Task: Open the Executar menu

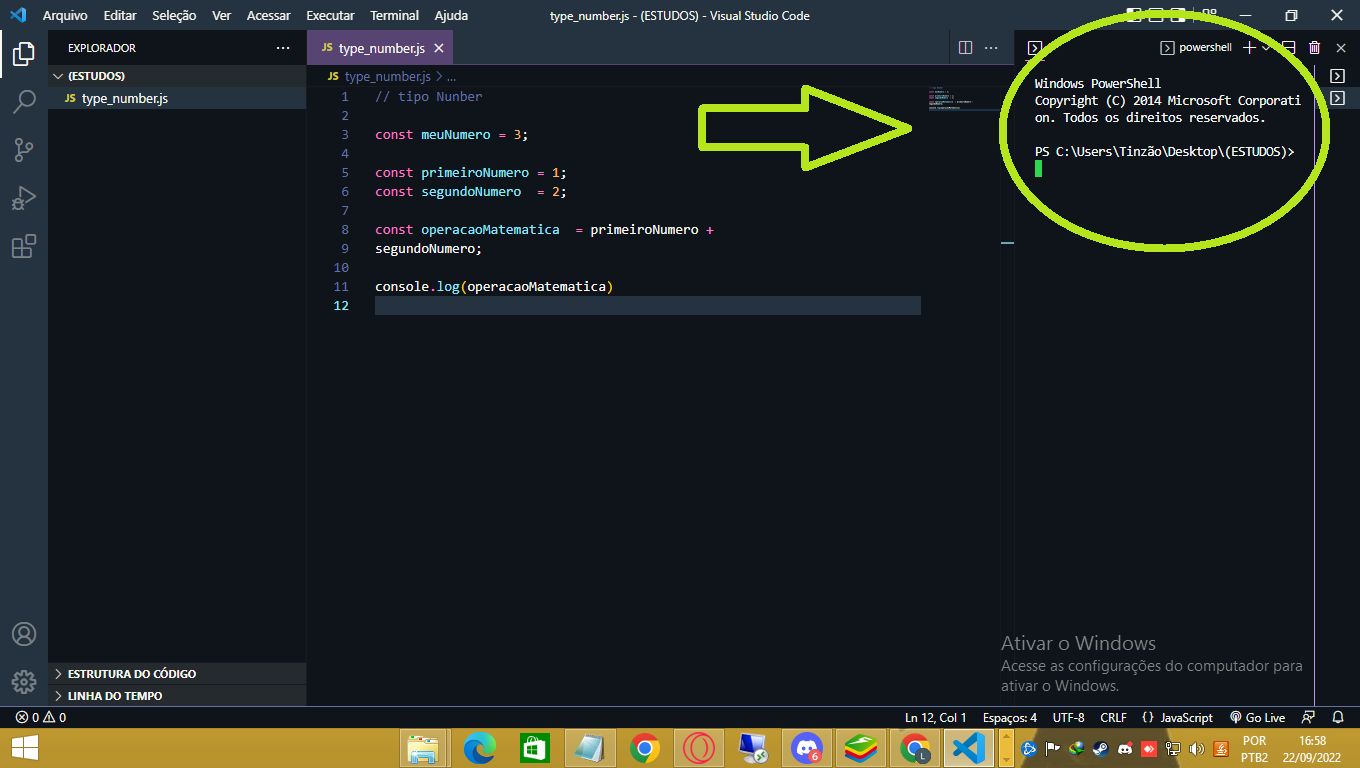Action: coord(330,15)
